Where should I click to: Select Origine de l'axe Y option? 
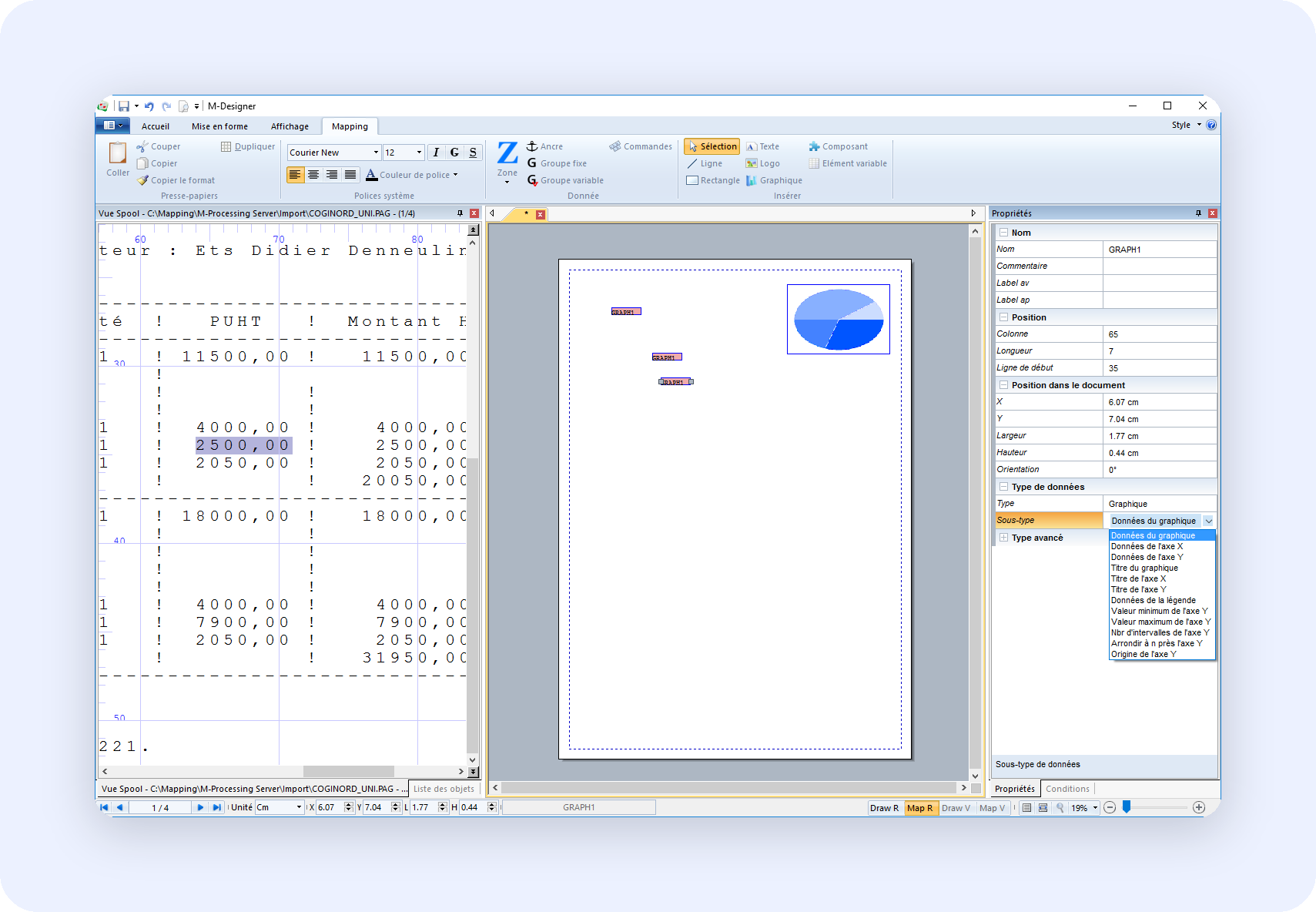pos(1162,654)
